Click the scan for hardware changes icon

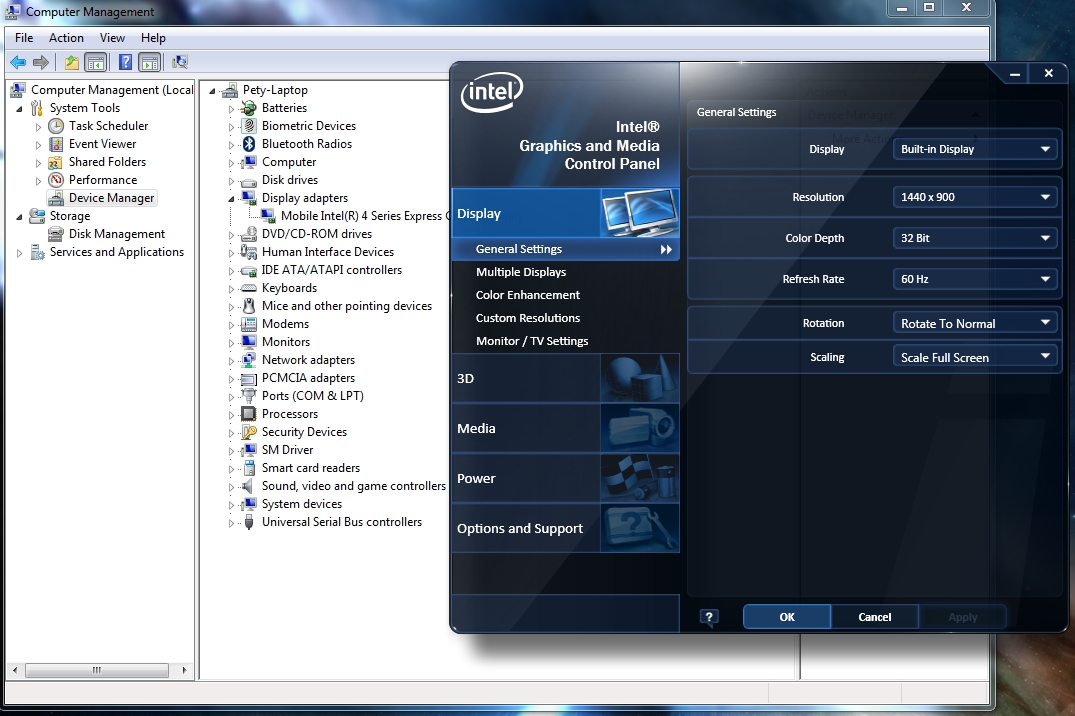click(180, 62)
